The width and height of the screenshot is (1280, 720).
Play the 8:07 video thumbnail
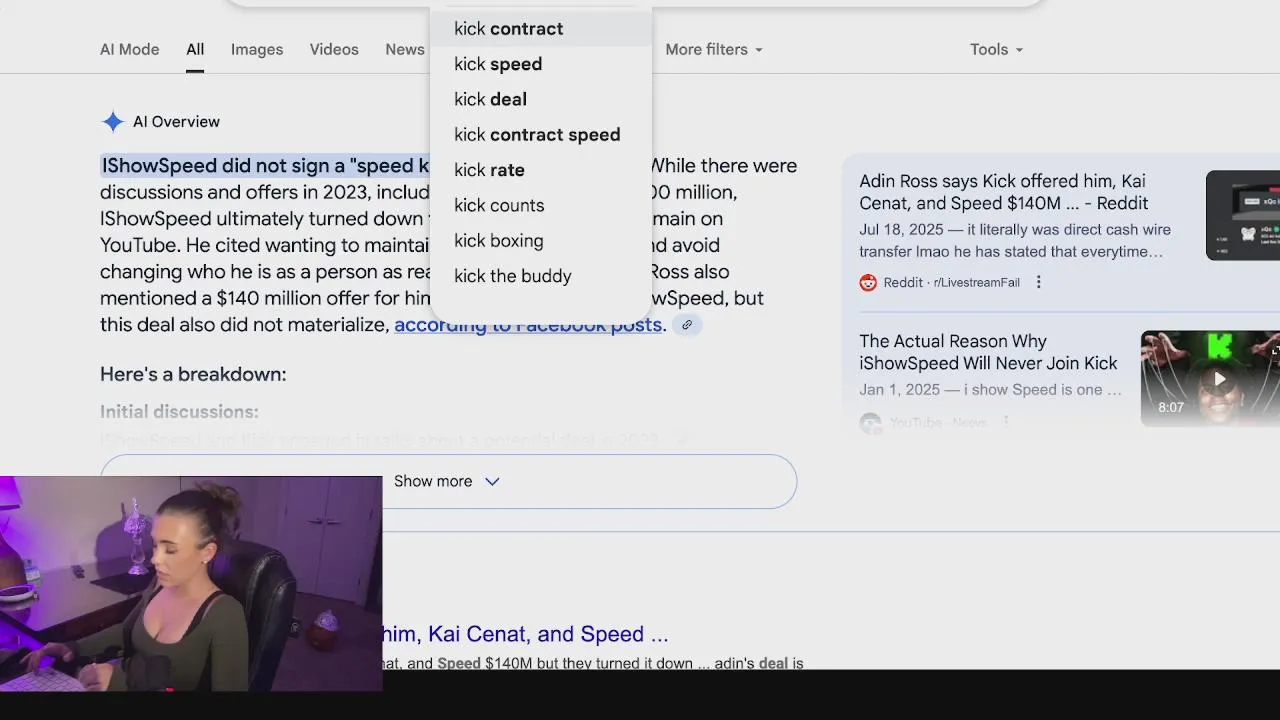click(x=1210, y=378)
